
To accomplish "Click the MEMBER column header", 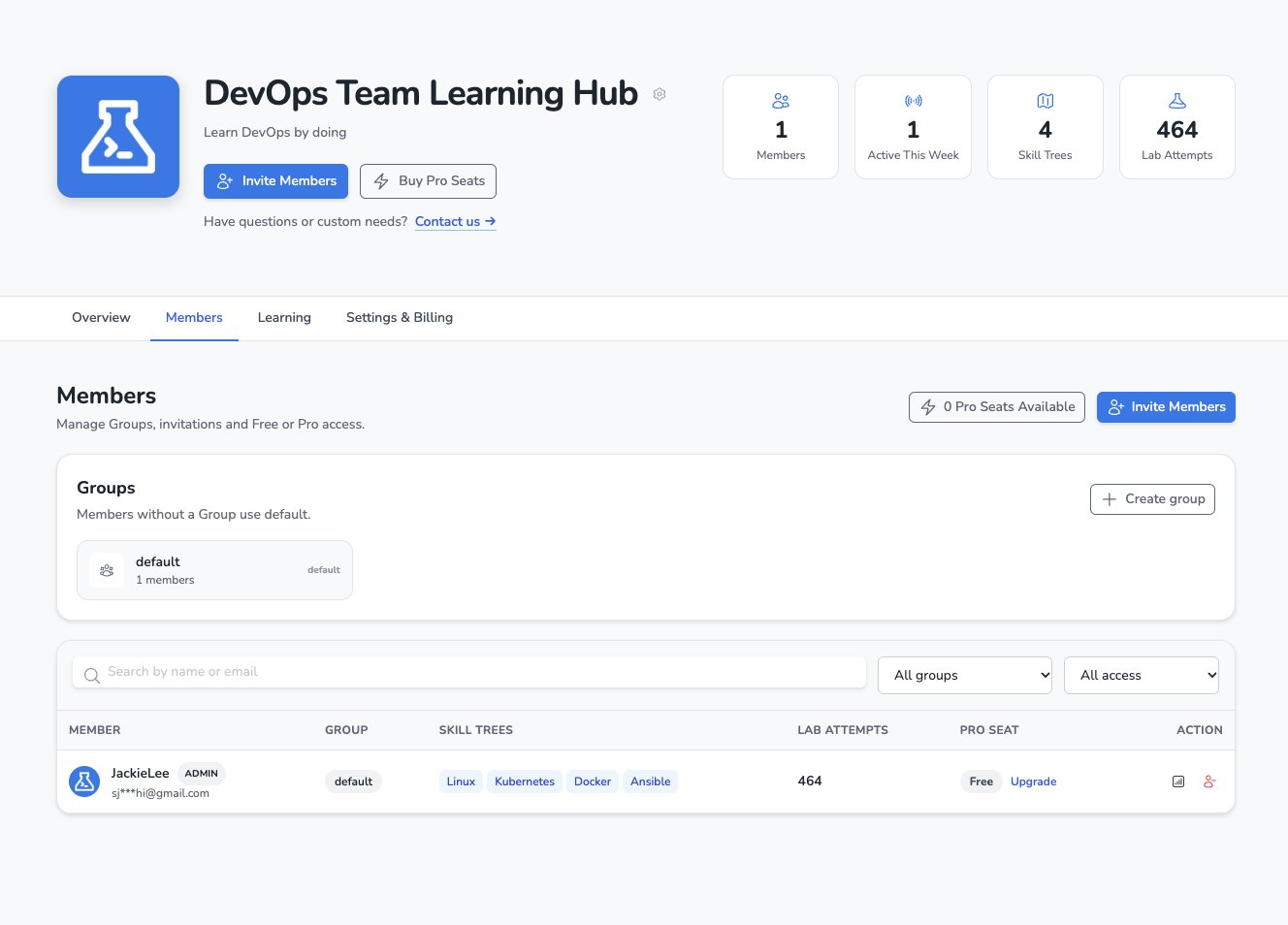I will click(95, 730).
